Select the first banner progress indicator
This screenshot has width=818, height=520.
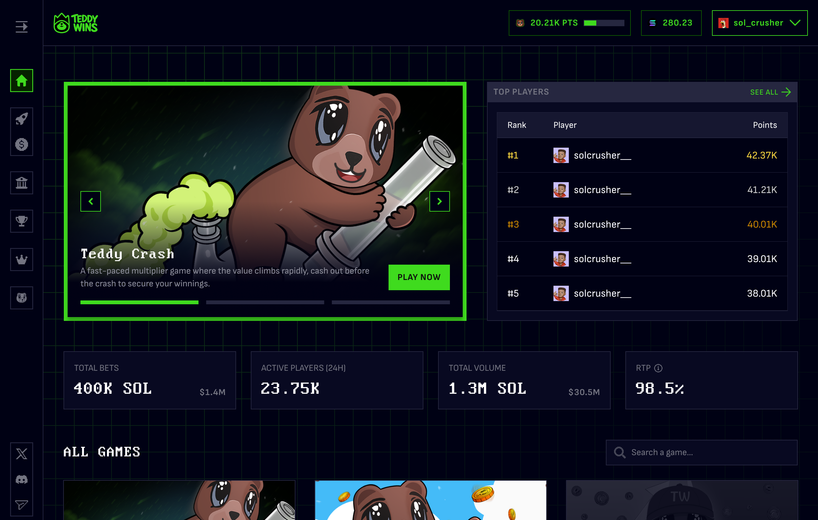click(139, 302)
